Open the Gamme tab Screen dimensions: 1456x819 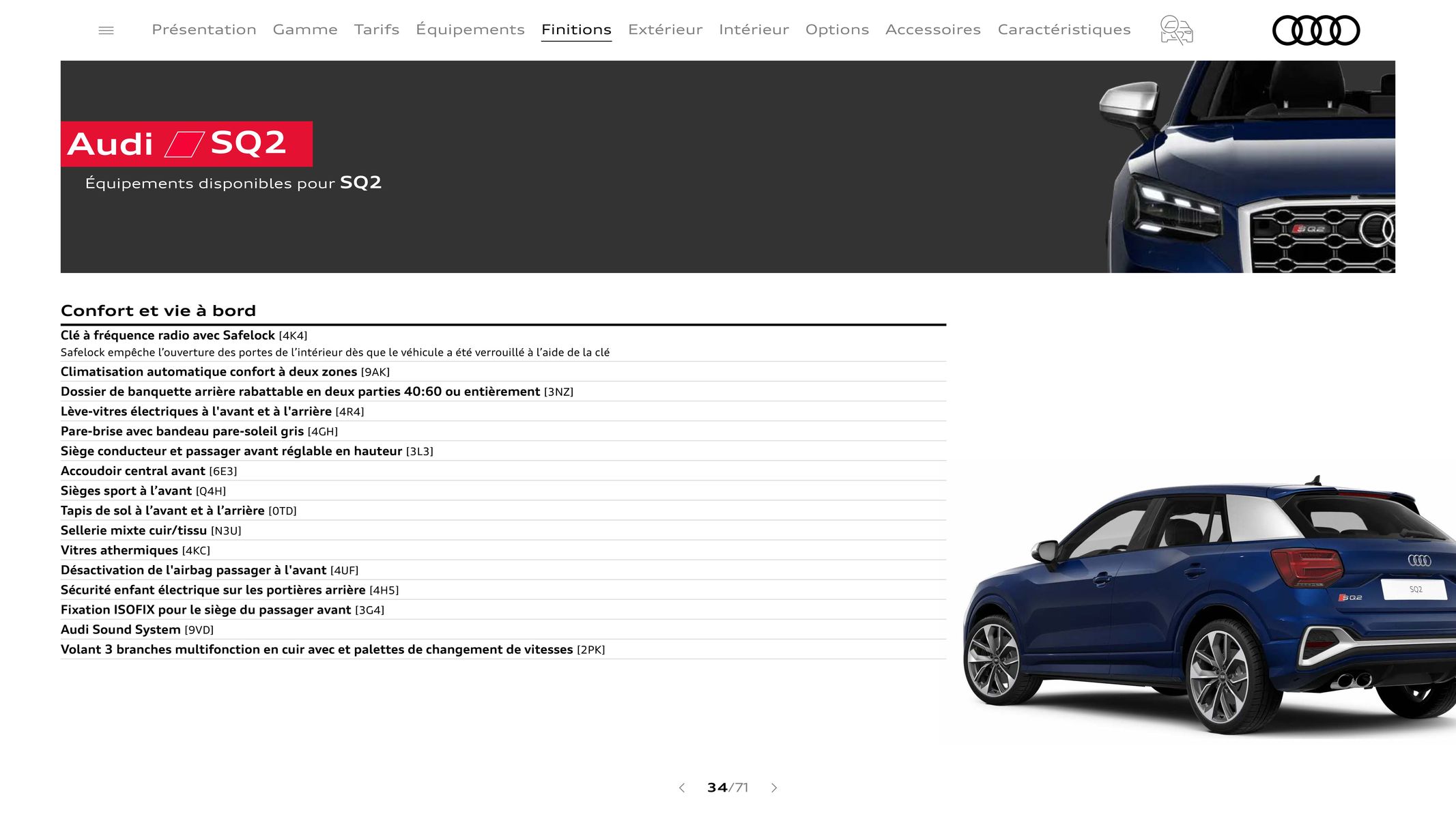pyautogui.click(x=305, y=29)
